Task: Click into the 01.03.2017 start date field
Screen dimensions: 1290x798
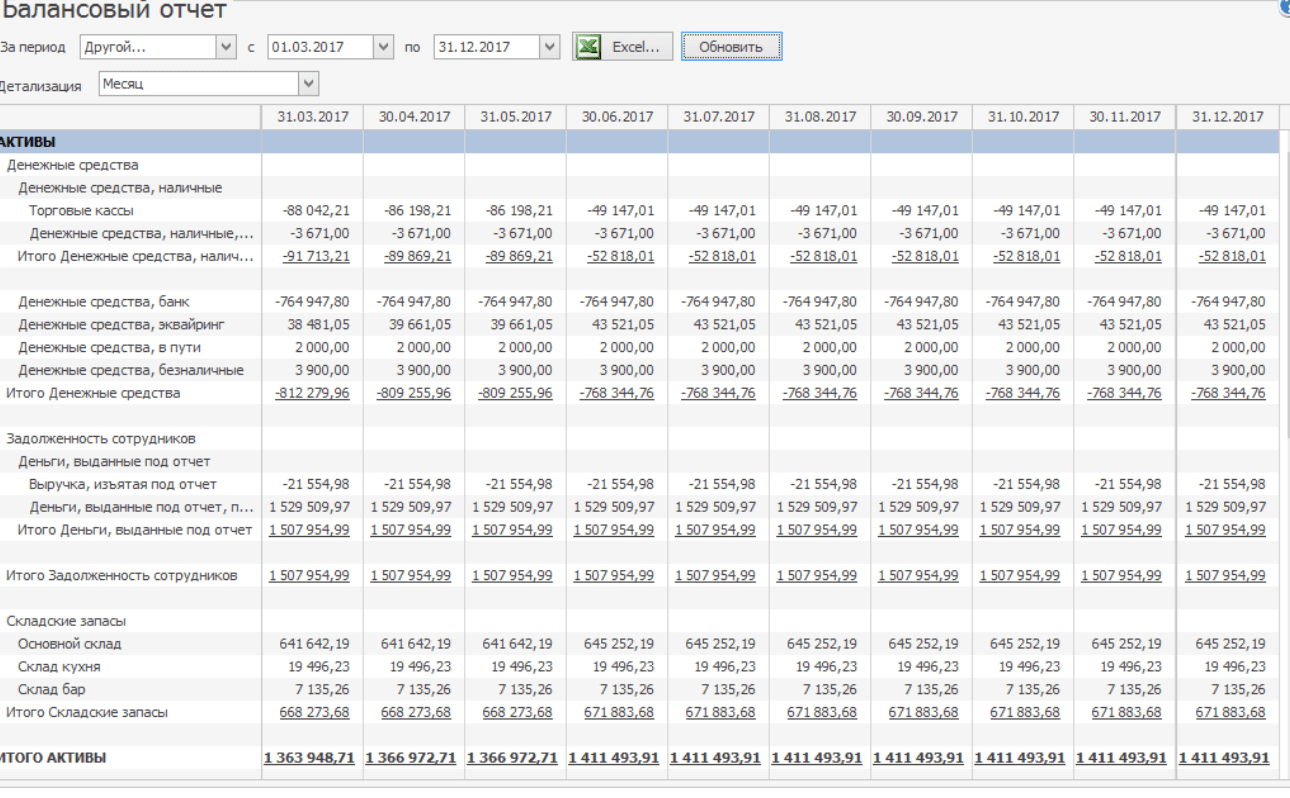Action: click(x=318, y=47)
